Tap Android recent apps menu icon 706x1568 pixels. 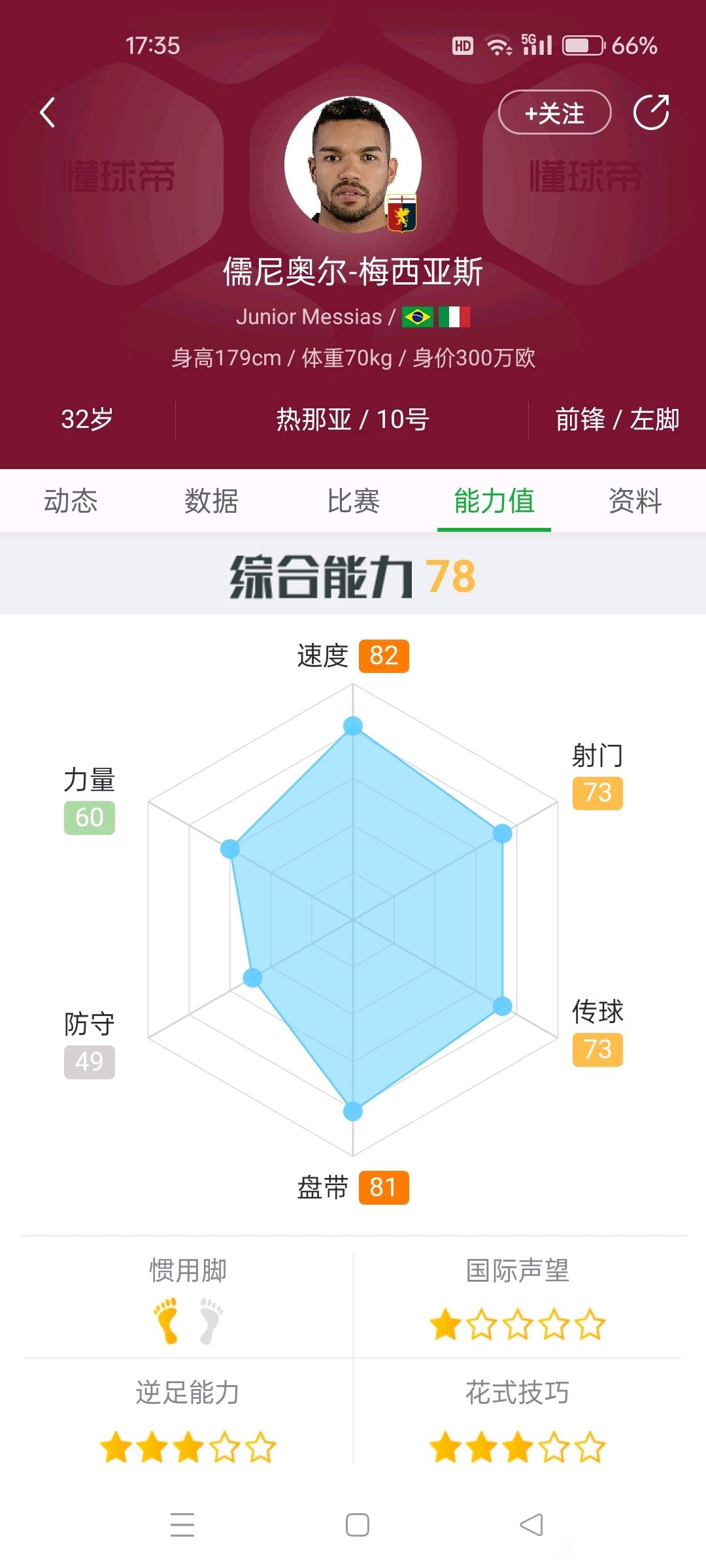point(182,1524)
